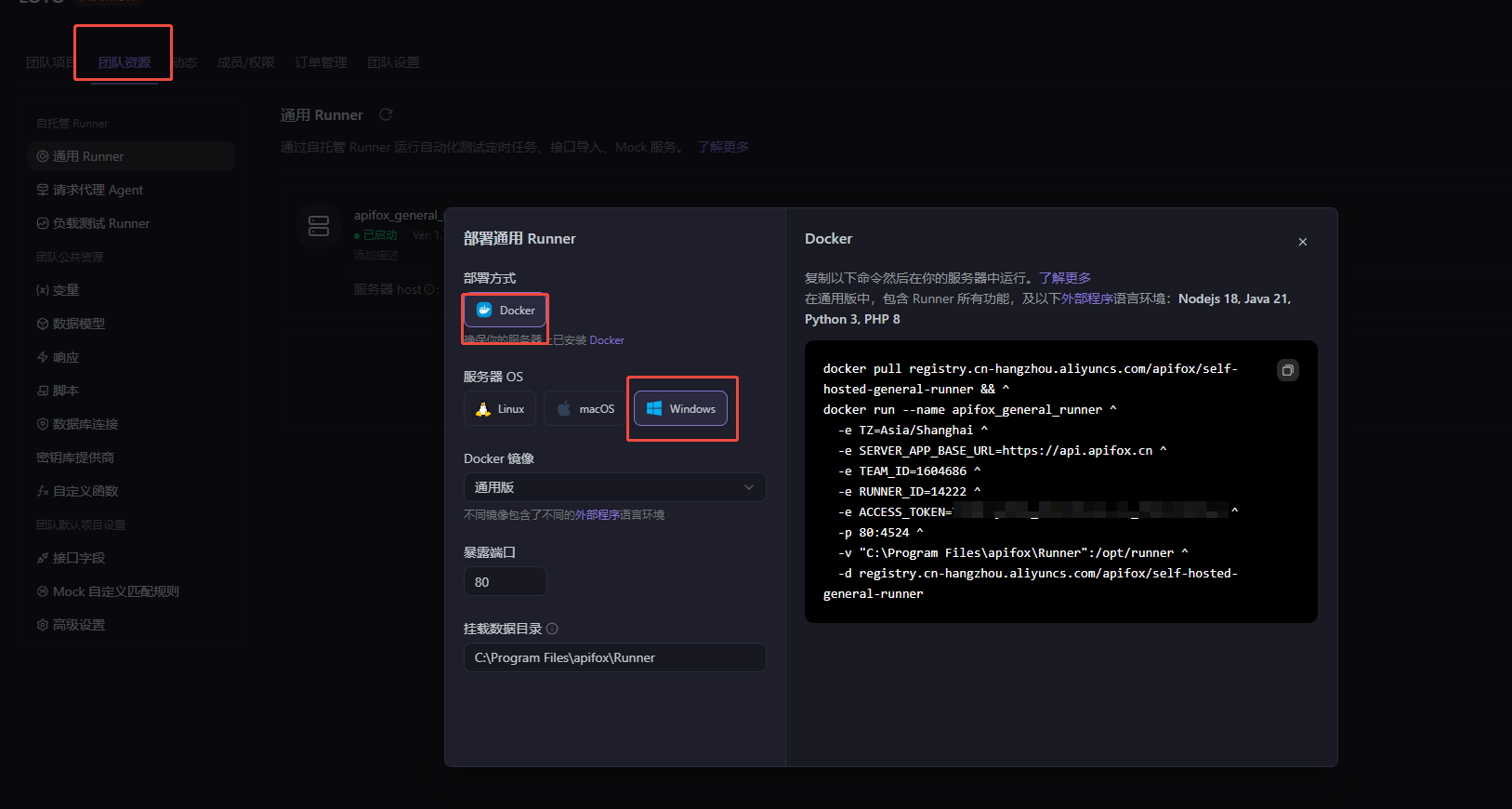Open 响应 in sidebar
1512x809 pixels.
[x=131, y=357]
